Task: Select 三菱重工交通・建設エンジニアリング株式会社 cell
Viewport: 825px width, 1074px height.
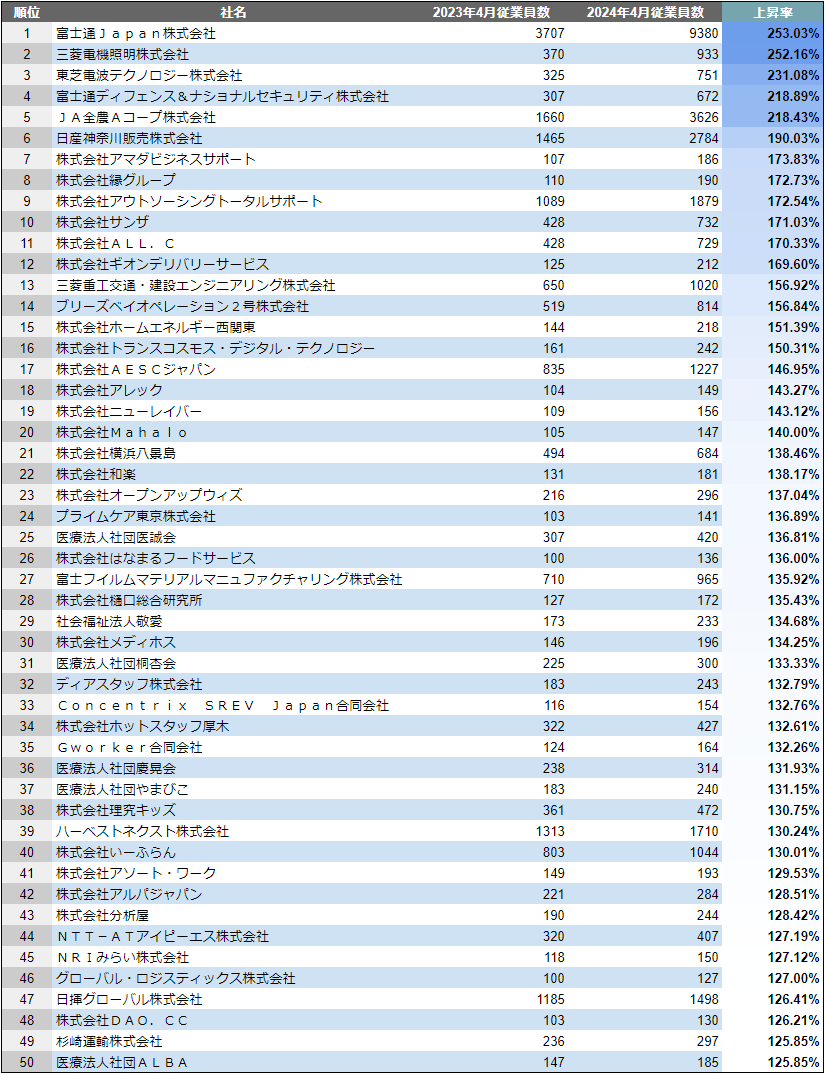Action: [196, 286]
